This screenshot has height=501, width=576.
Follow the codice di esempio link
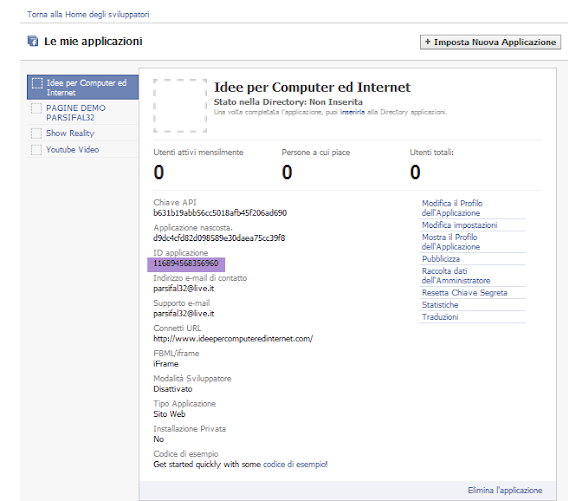295,464
